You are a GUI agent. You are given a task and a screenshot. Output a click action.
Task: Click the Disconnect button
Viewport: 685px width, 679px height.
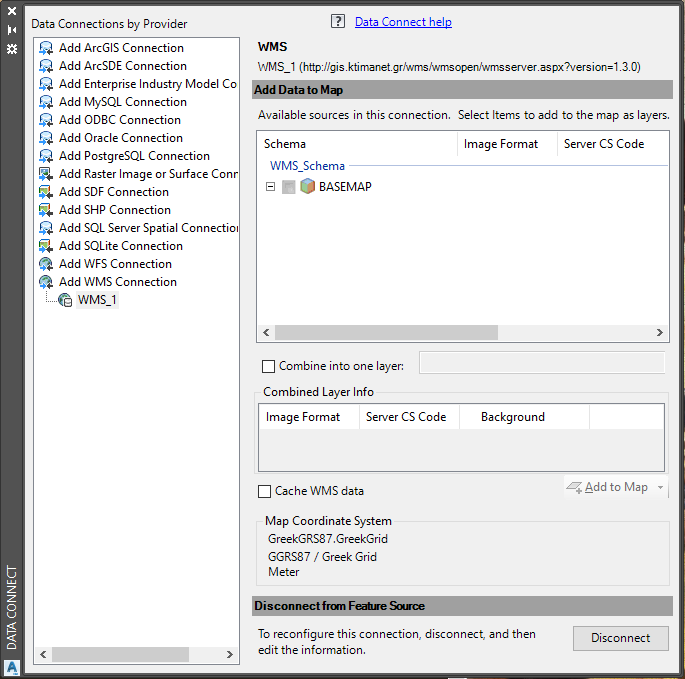(x=620, y=638)
